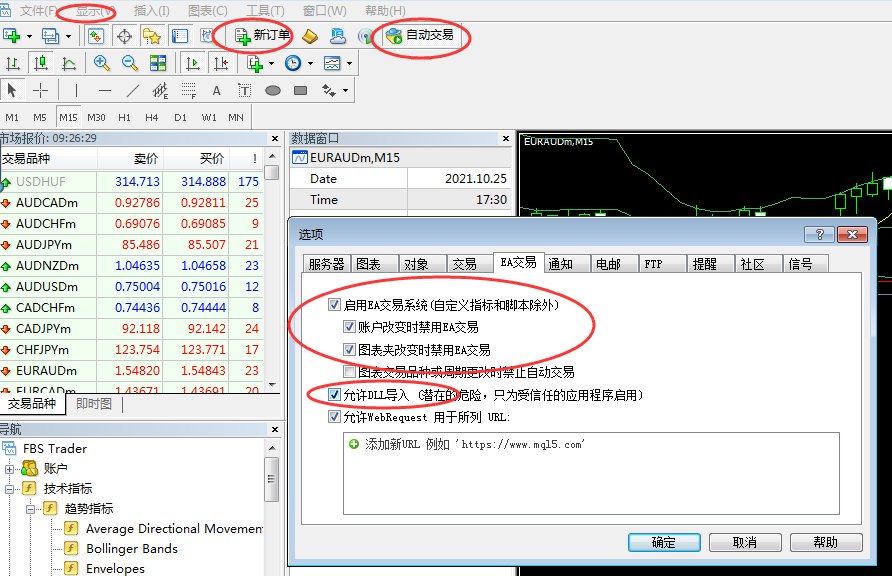Toggle 自动交易 auto trading button
892x576 pixels.
tap(420, 36)
